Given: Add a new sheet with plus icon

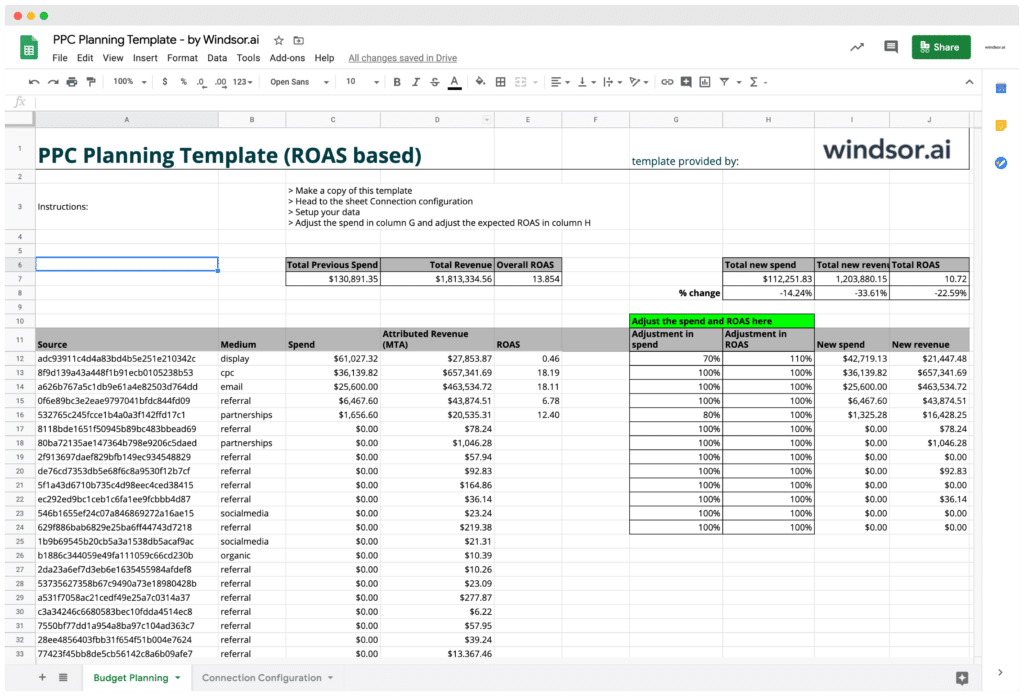Looking at the screenshot, I should (42, 678).
